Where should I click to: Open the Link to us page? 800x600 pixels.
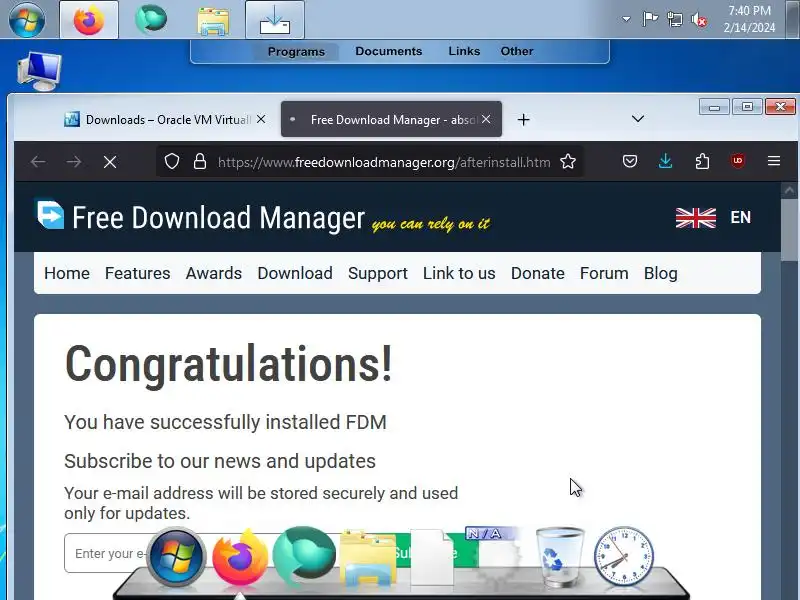click(459, 273)
